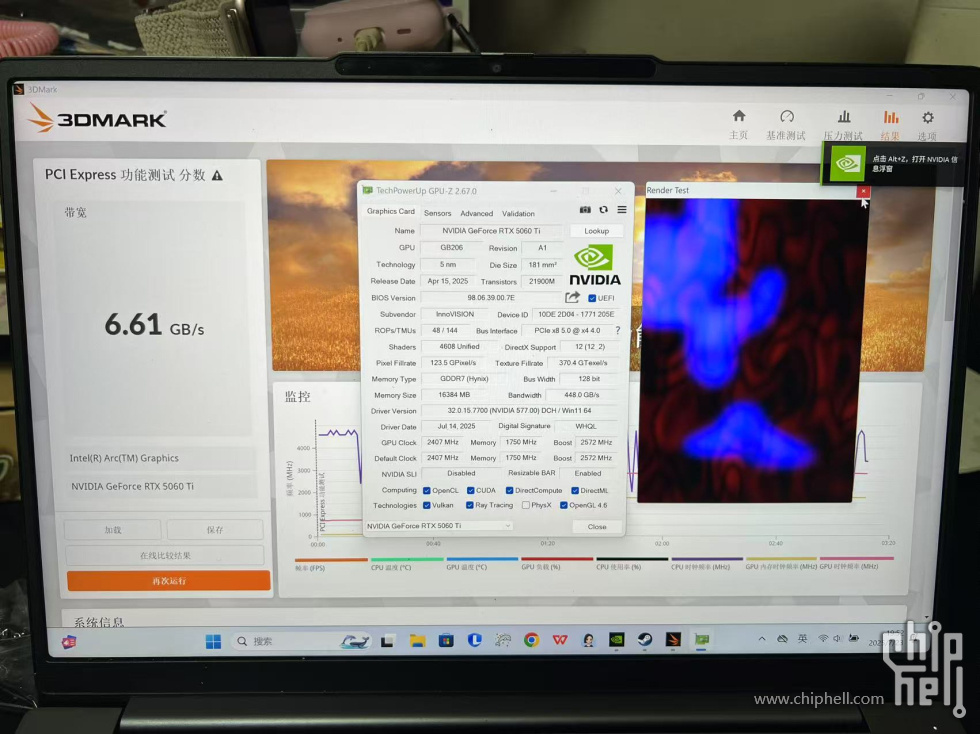980x734 pixels.
Task: Select the NVIDIA GeForce RTX 5060 Ti entry in 3DMark
Action: (x=161, y=486)
